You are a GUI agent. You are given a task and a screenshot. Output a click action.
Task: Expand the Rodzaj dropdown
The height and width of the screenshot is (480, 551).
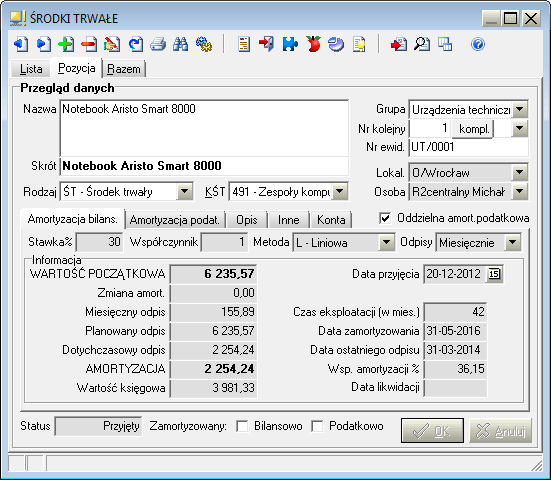[x=184, y=192]
